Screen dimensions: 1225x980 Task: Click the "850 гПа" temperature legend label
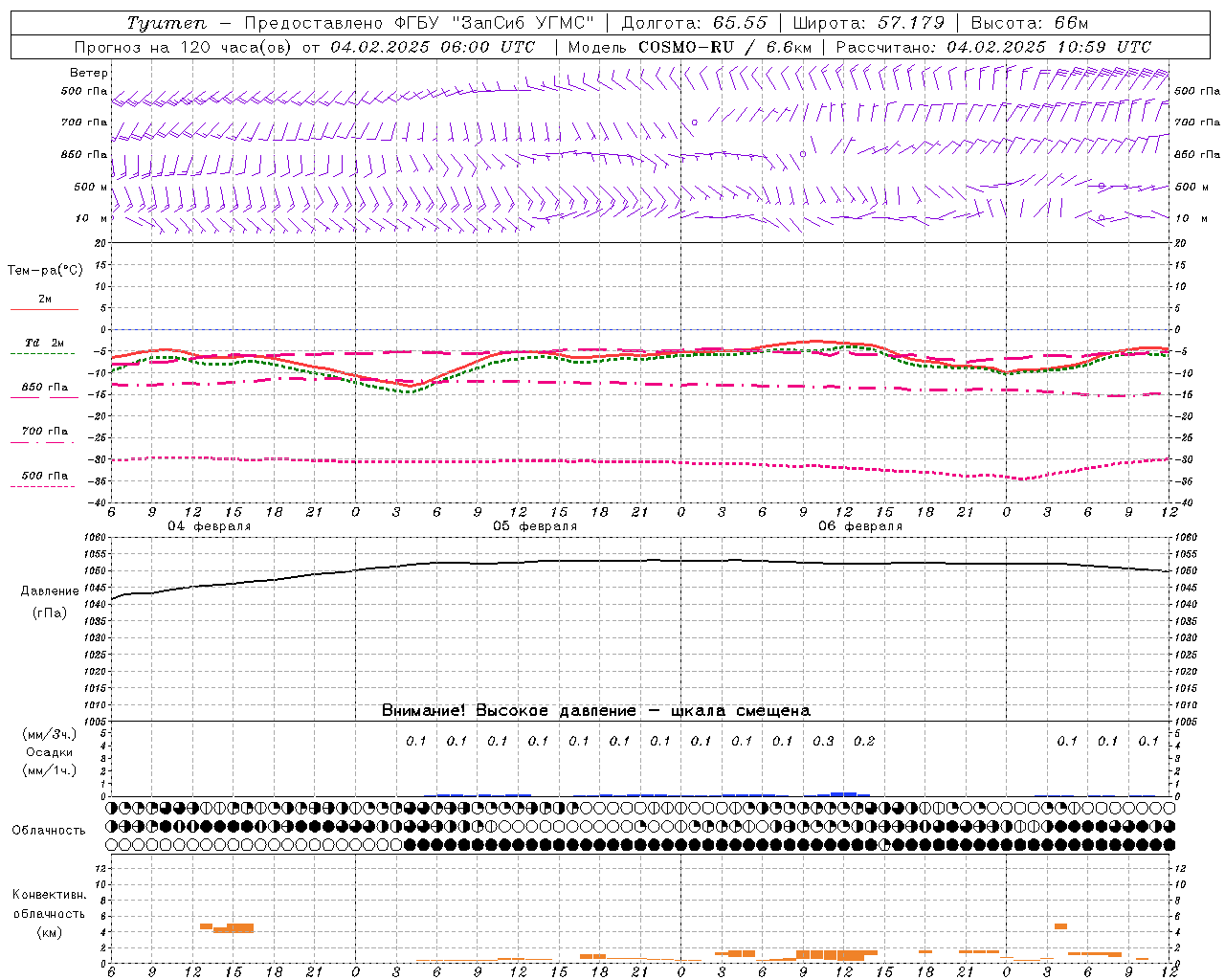[45, 387]
